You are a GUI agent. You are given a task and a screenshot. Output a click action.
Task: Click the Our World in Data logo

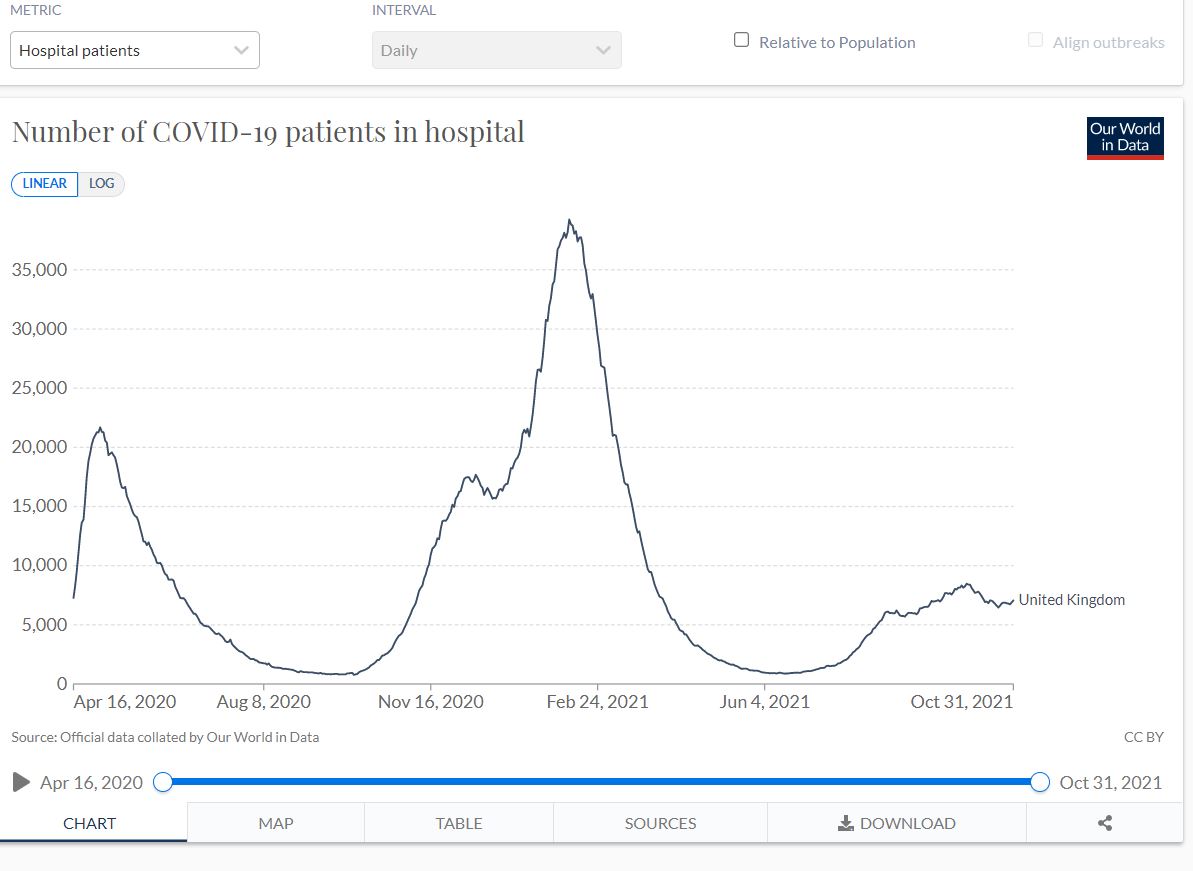1125,138
